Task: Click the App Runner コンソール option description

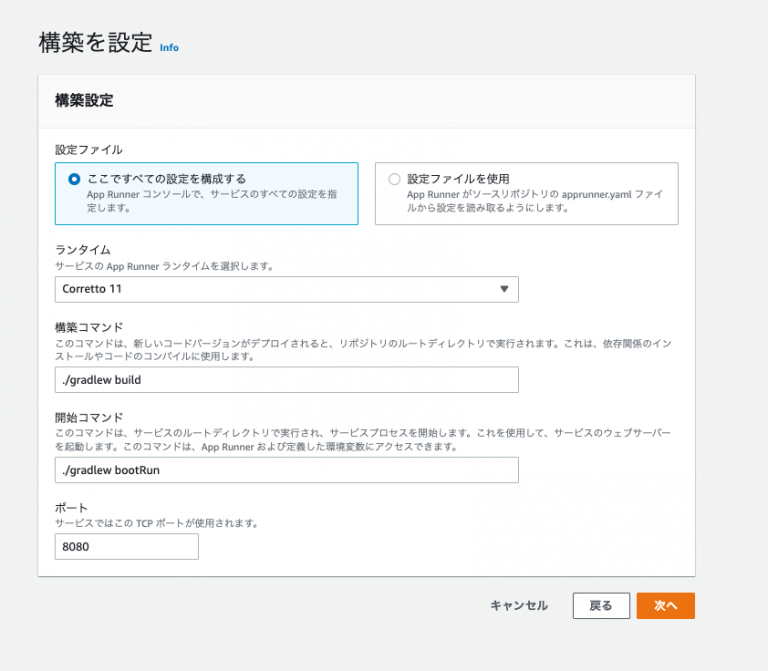Action: click(x=212, y=201)
